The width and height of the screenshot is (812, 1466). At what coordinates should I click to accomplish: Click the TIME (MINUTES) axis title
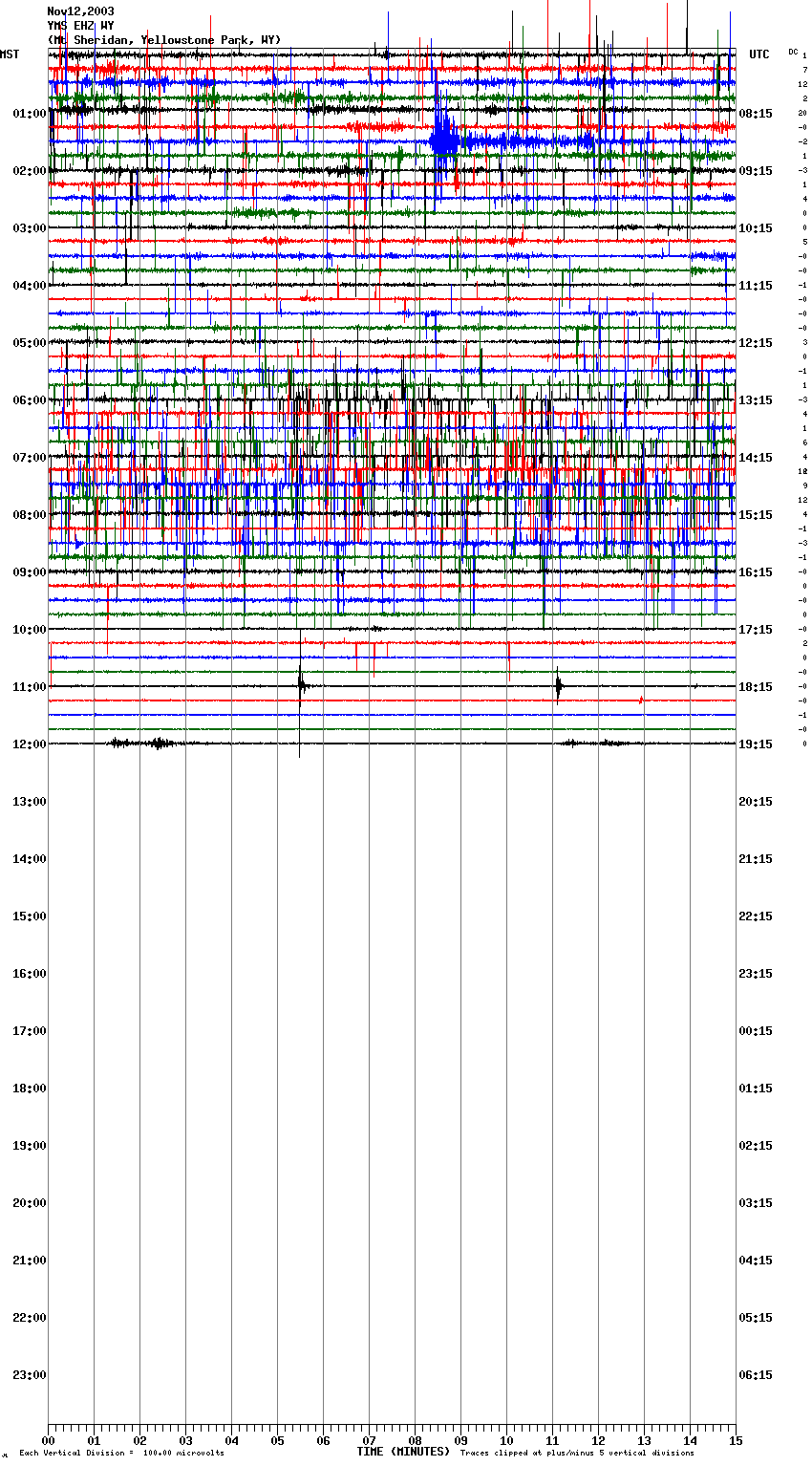403,1452
